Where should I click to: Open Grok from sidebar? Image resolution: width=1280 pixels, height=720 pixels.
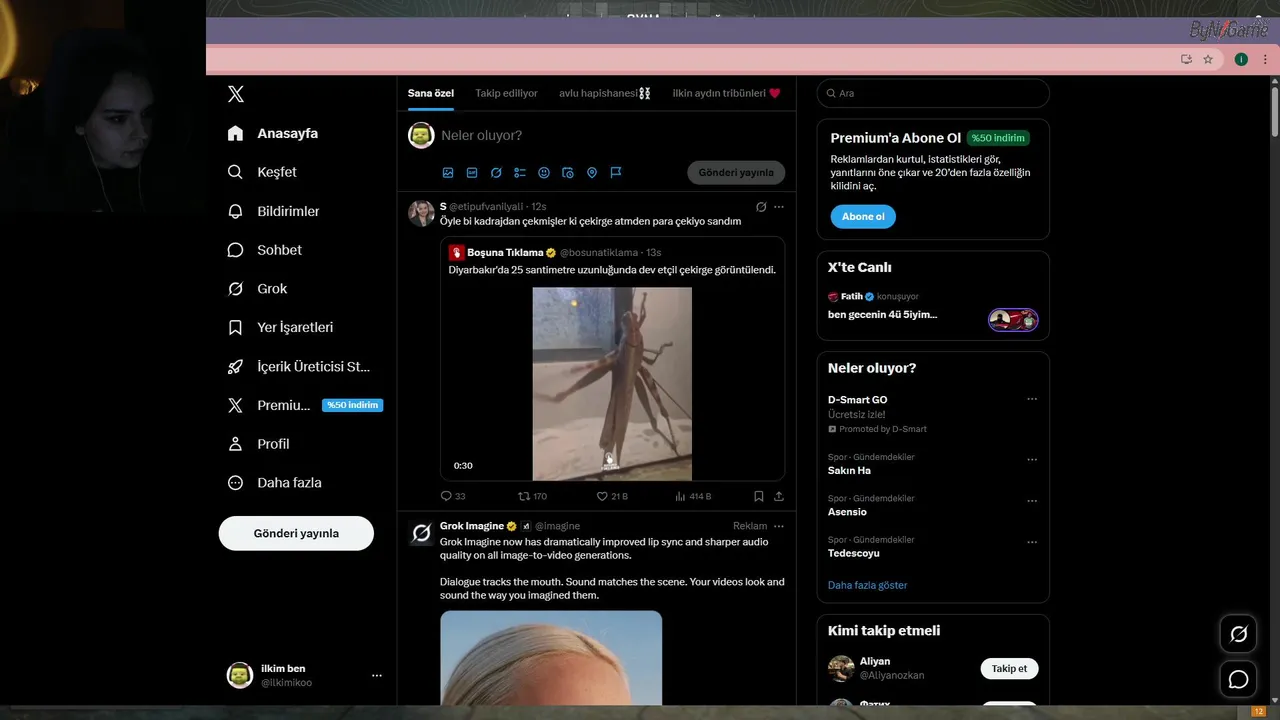[258, 289]
